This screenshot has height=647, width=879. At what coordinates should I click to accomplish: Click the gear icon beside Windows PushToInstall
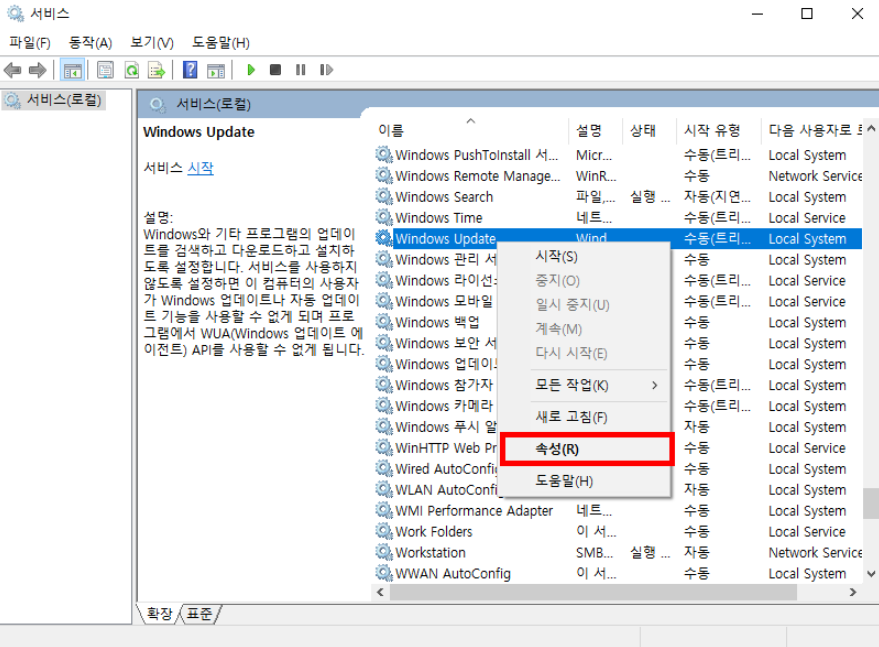(384, 154)
